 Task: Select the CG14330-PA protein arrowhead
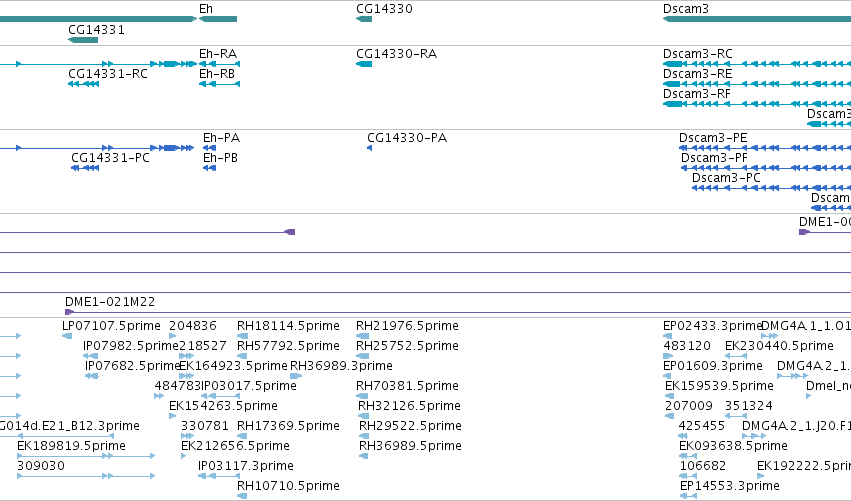tap(370, 148)
